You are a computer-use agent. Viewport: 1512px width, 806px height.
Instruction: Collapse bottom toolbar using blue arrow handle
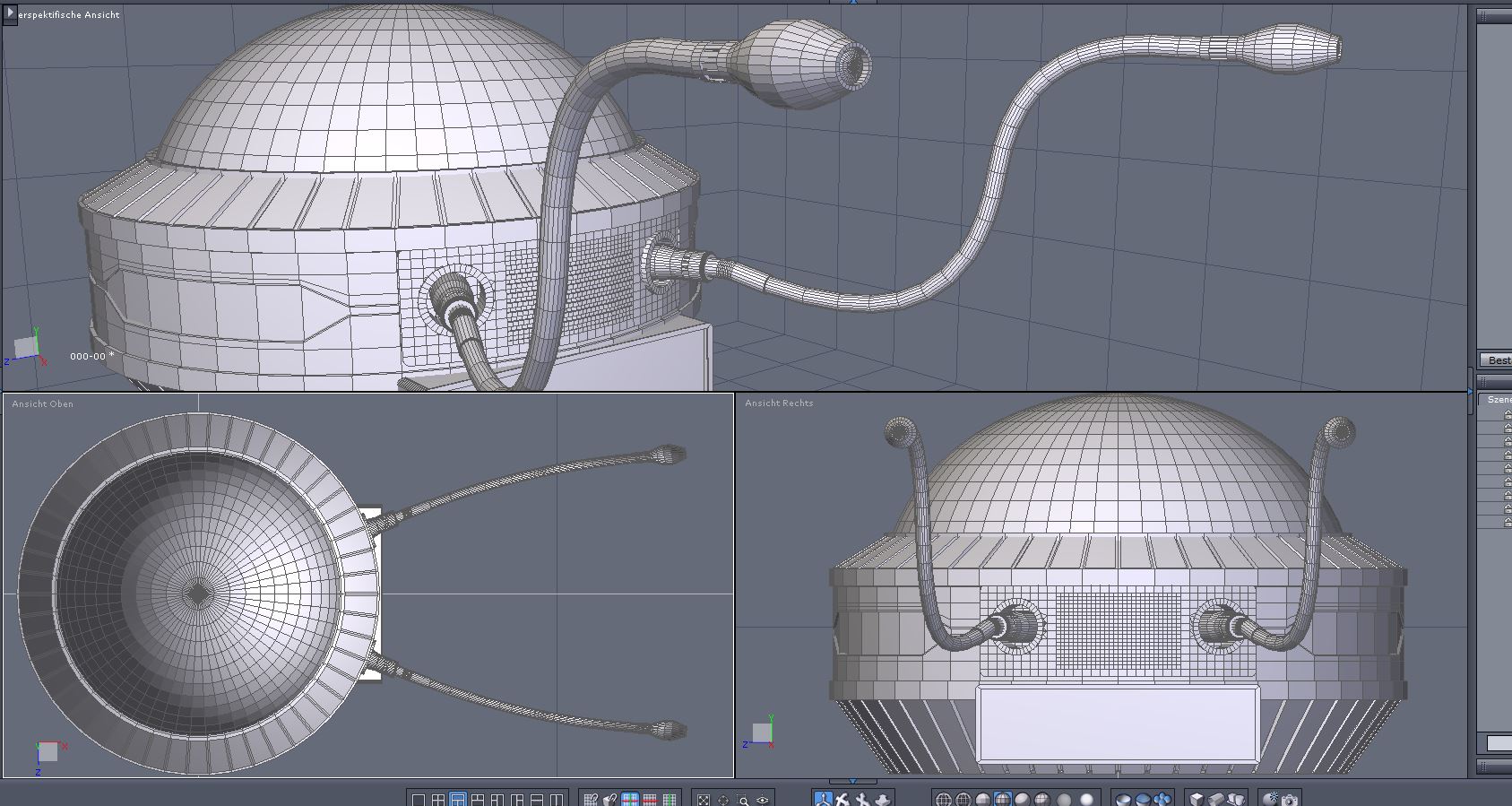tap(851, 782)
